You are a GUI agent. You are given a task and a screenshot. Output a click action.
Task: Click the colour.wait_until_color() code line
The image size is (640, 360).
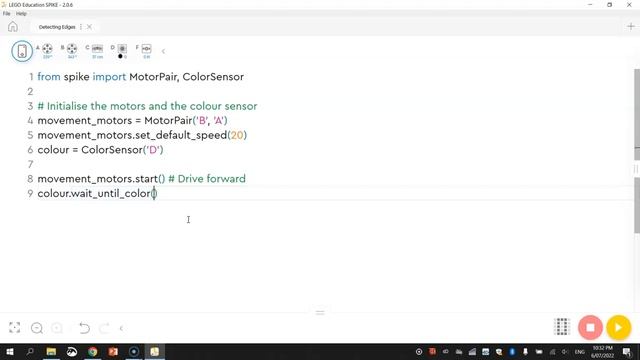pos(97,193)
